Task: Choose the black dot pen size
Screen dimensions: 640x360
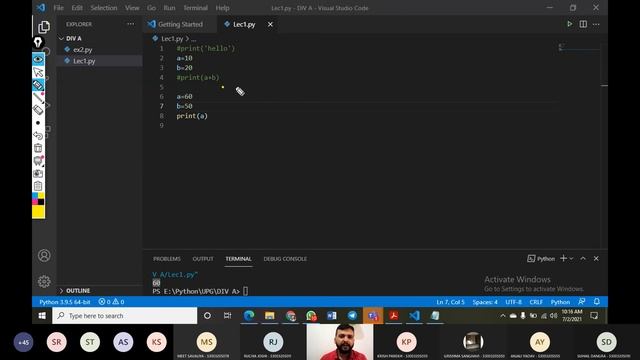Action: tap(38, 122)
